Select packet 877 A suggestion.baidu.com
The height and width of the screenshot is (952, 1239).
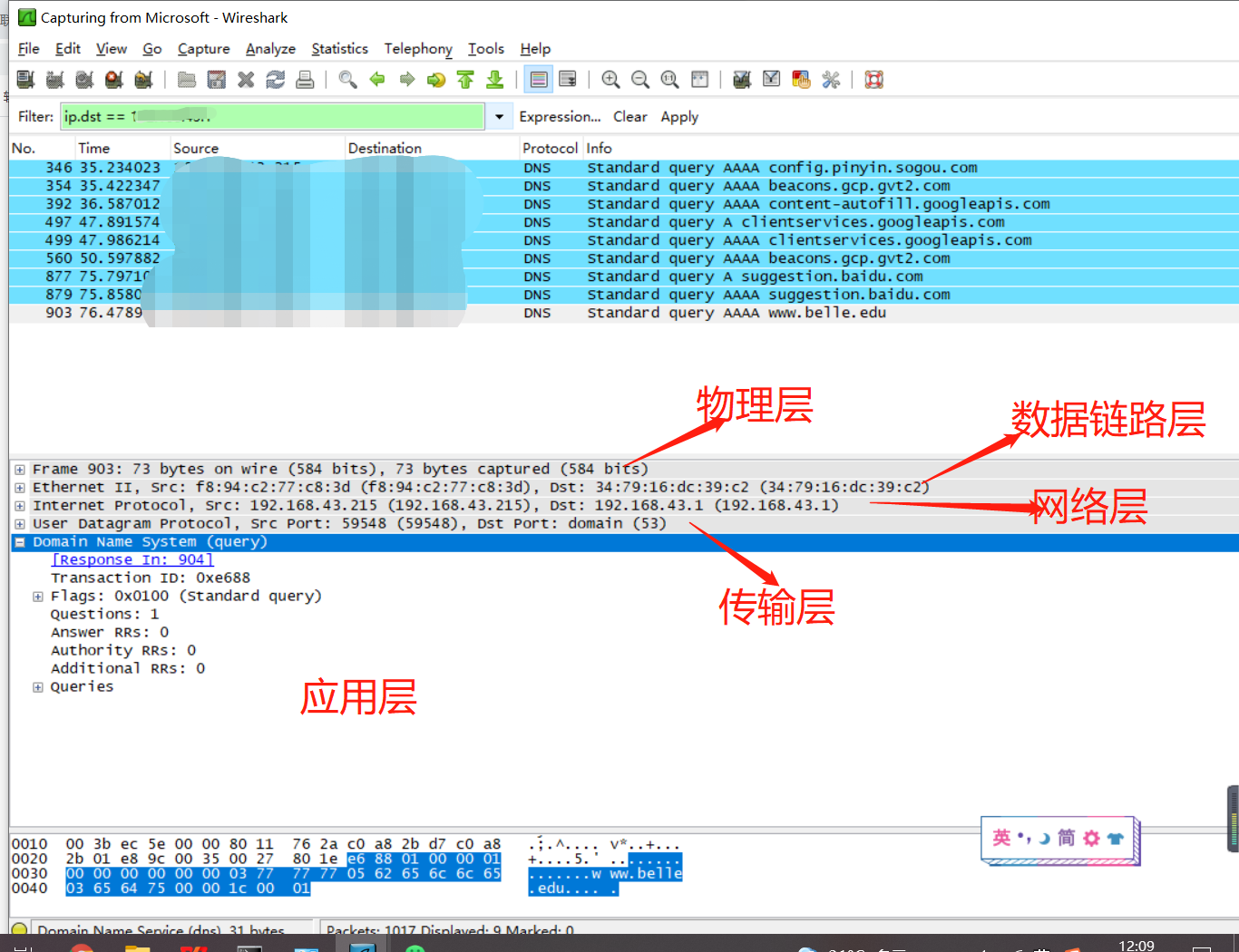(x=624, y=277)
